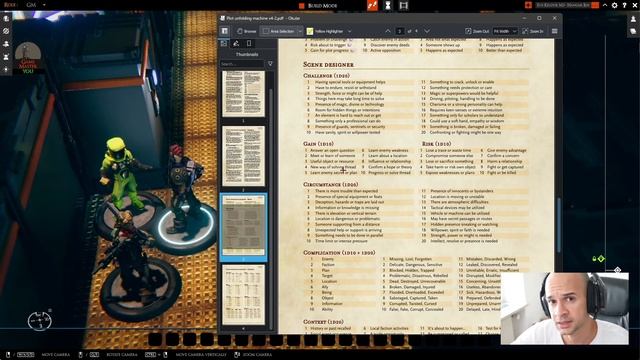The width and height of the screenshot is (640, 360).
Task: Go to previous page with up arrow
Action: (388, 31)
